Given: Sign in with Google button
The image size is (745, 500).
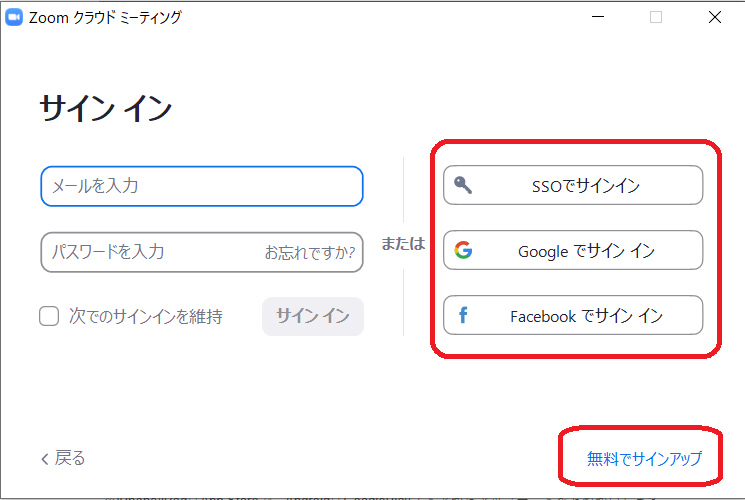Looking at the screenshot, I should [x=573, y=251].
